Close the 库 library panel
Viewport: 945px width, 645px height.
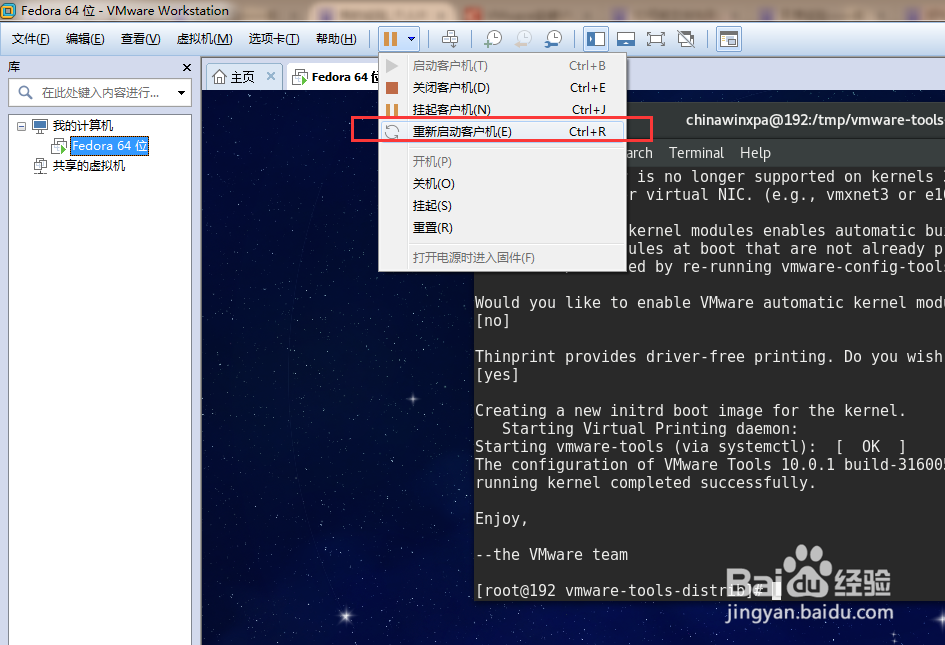pos(186,68)
